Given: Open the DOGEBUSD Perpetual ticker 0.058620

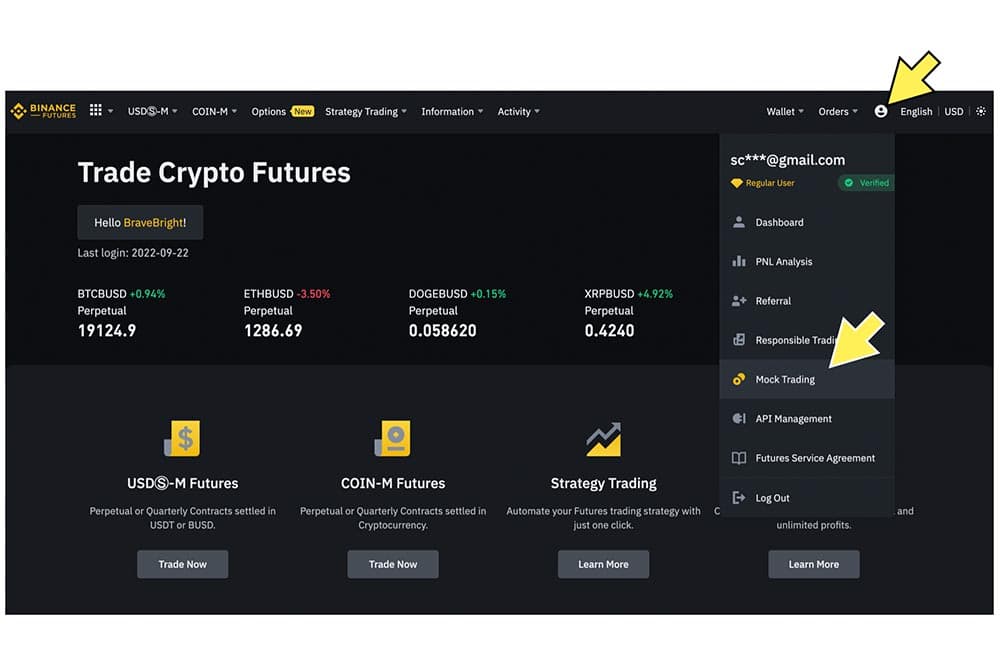Looking at the screenshot, I should [457, 312].
